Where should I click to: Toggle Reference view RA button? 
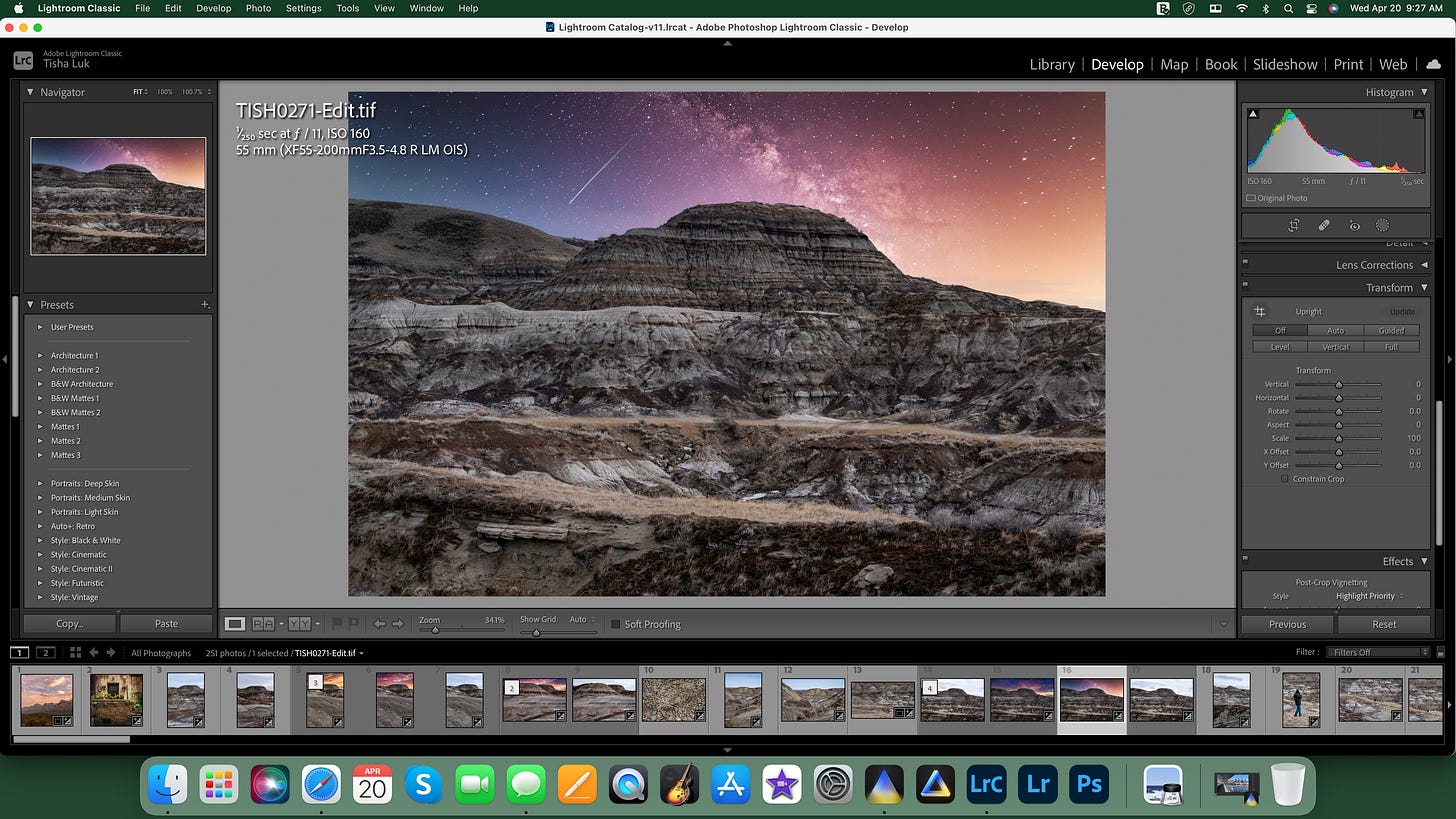(263, 624)
